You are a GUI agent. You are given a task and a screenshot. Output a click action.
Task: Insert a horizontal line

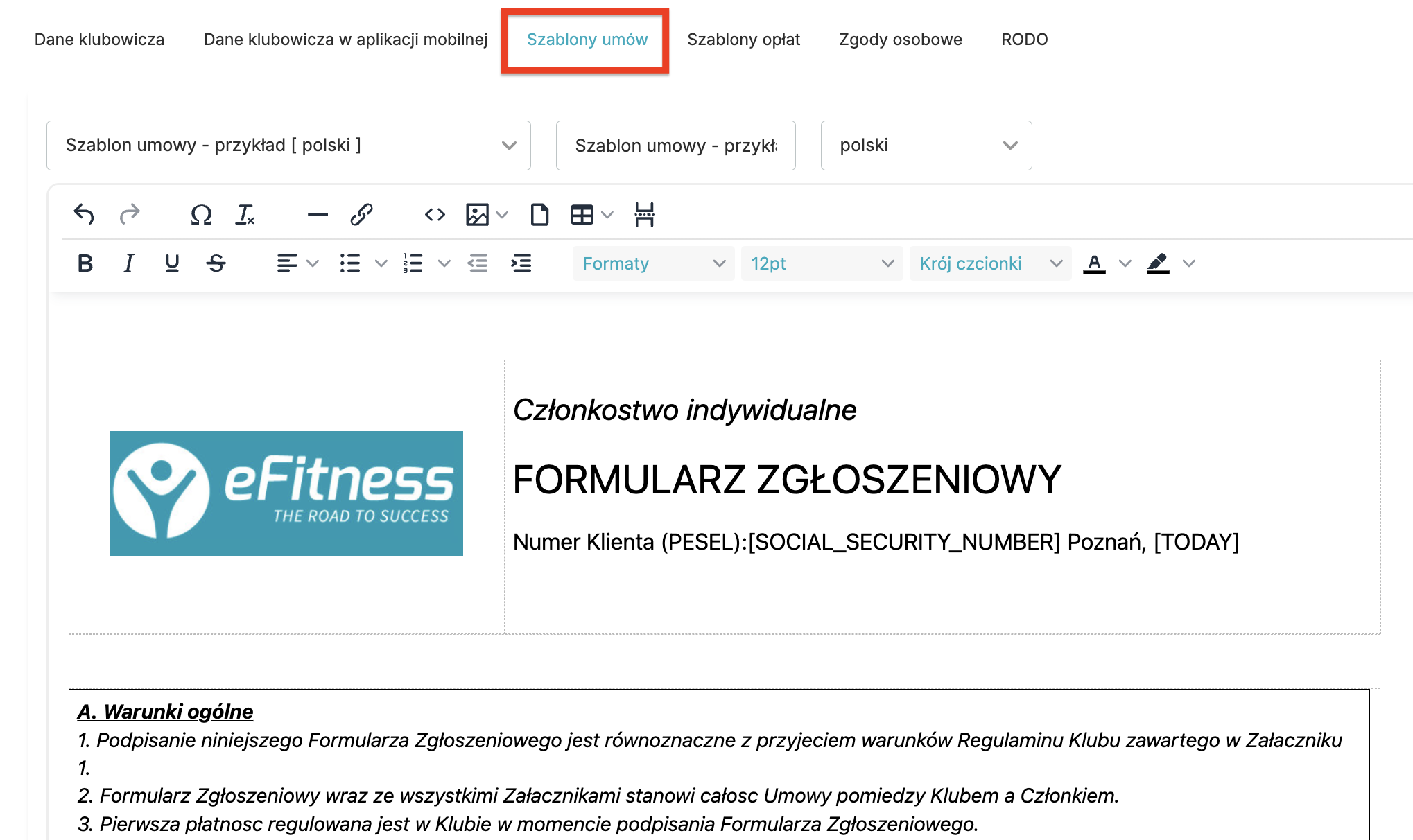coord(318,214)
